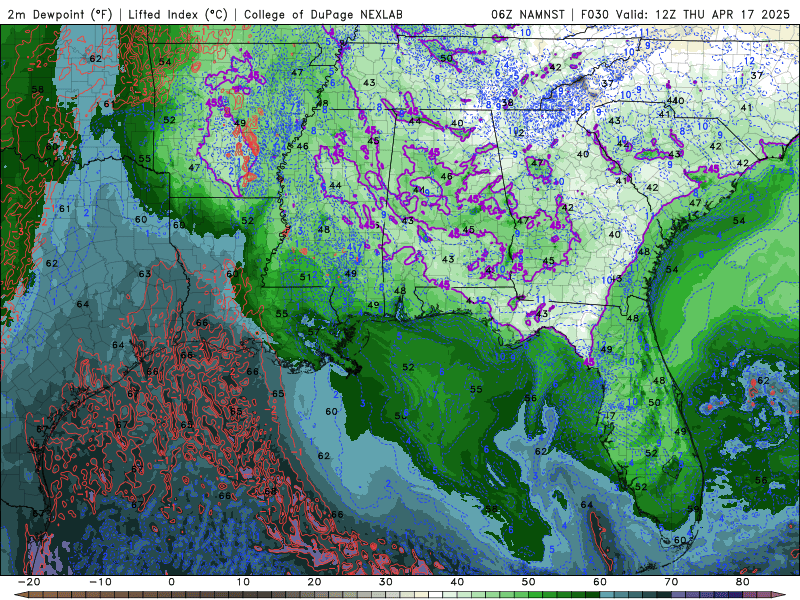The image size is (800, 600).
Task: Click the dewpoint value 63 in east Texas
Action: [145, 274]
